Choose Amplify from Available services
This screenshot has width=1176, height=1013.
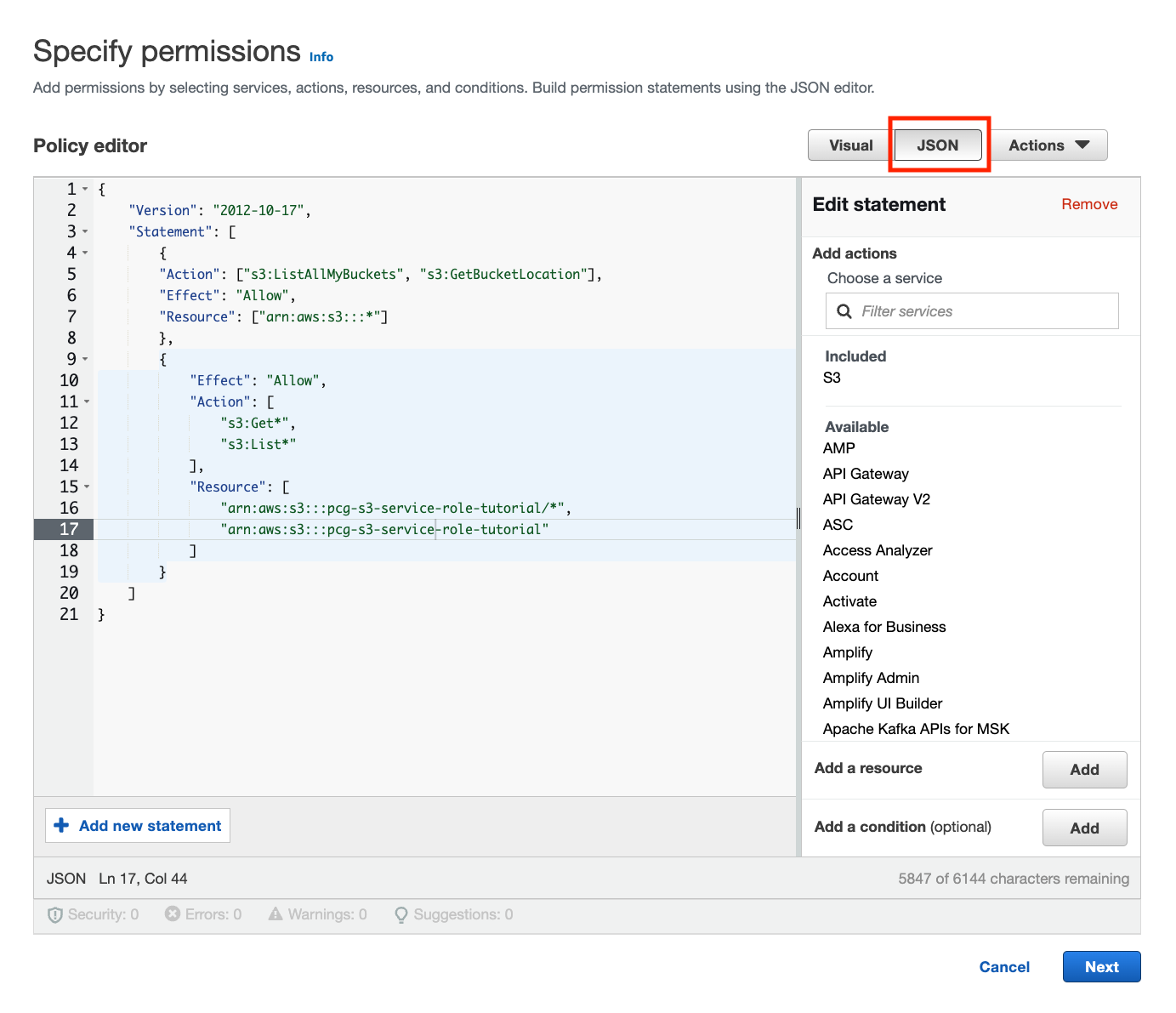pos(847,652)
